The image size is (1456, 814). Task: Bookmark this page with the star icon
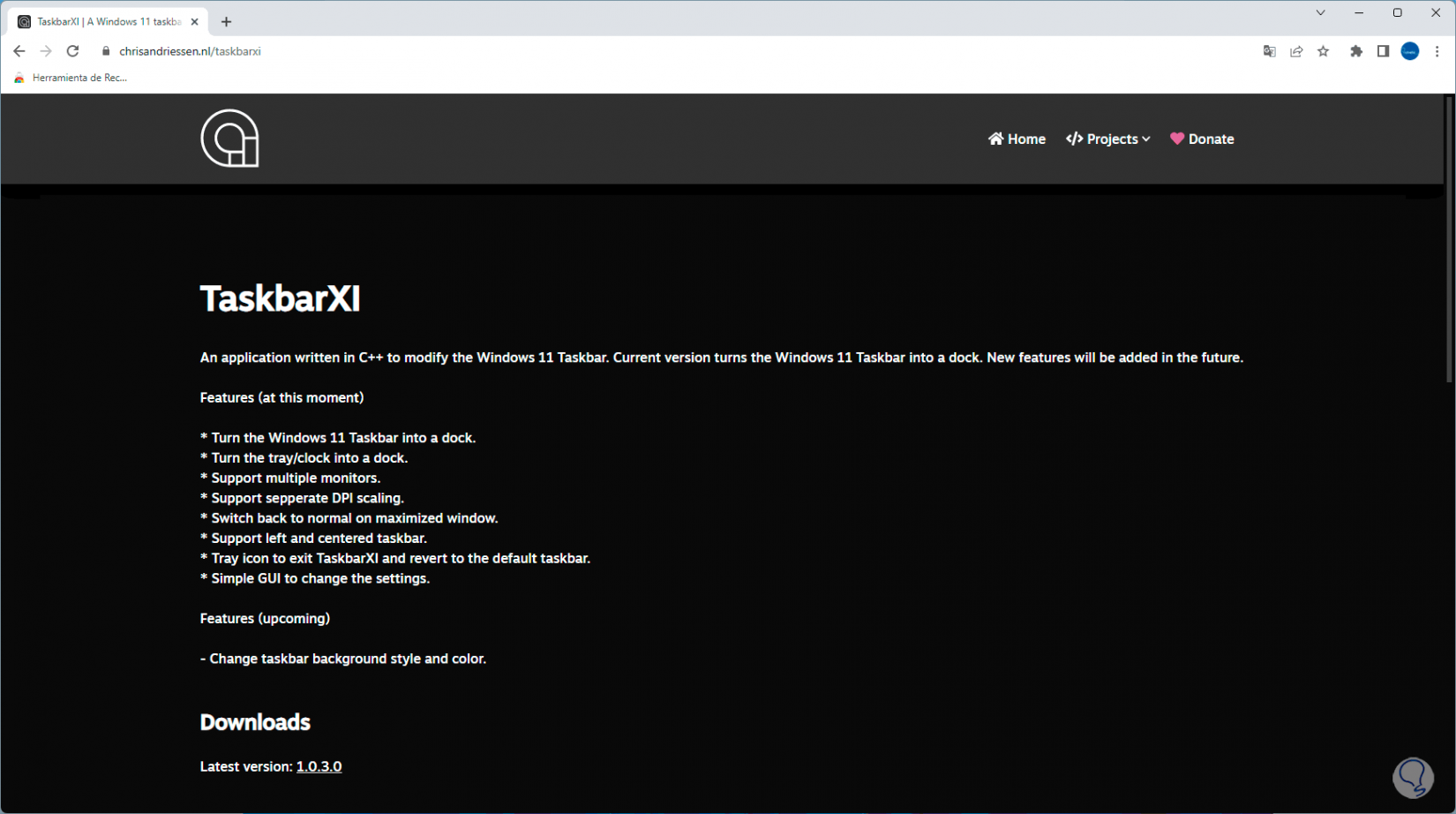coord(1324,51)
